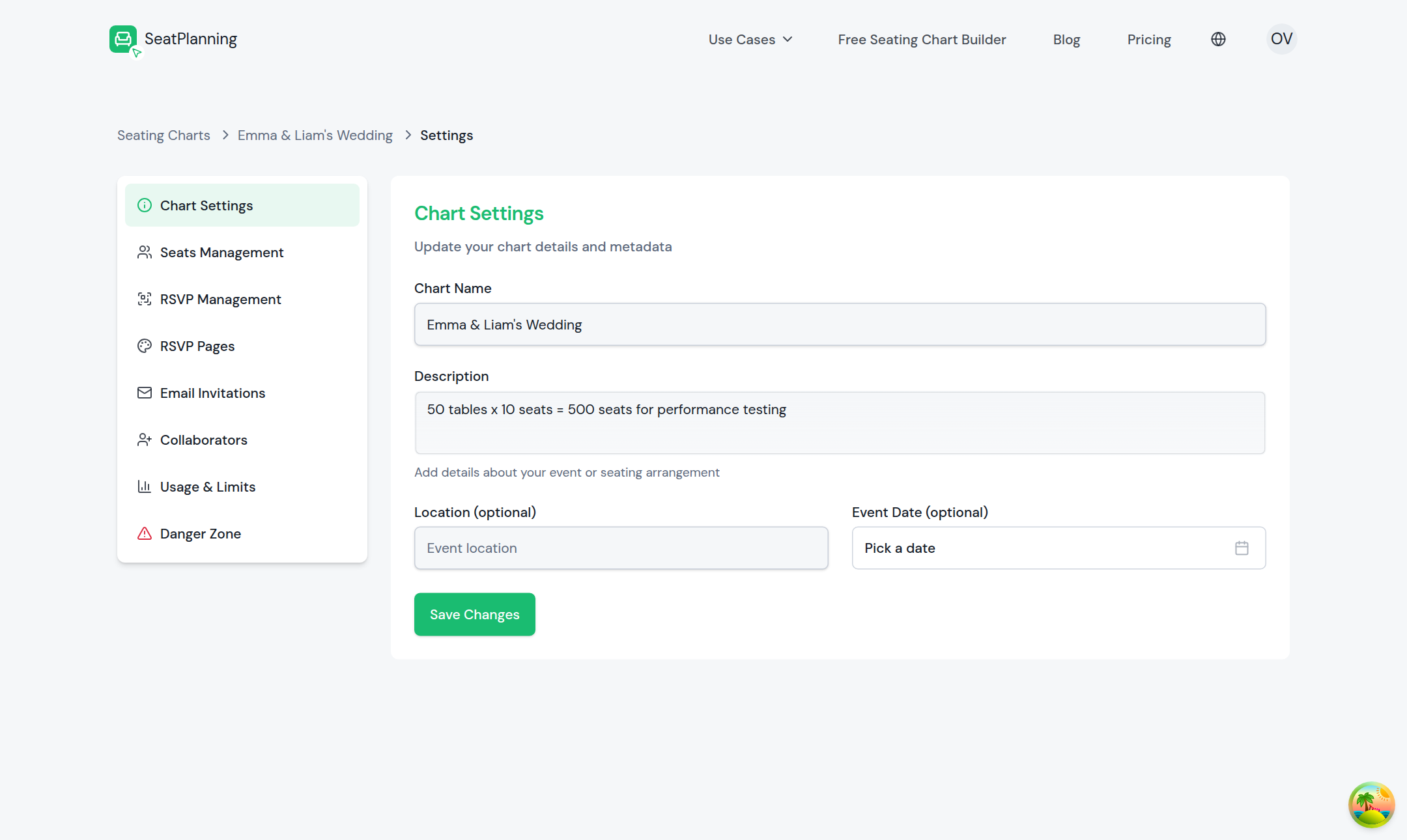Open the Collaborators section

[x=242, y=440]
